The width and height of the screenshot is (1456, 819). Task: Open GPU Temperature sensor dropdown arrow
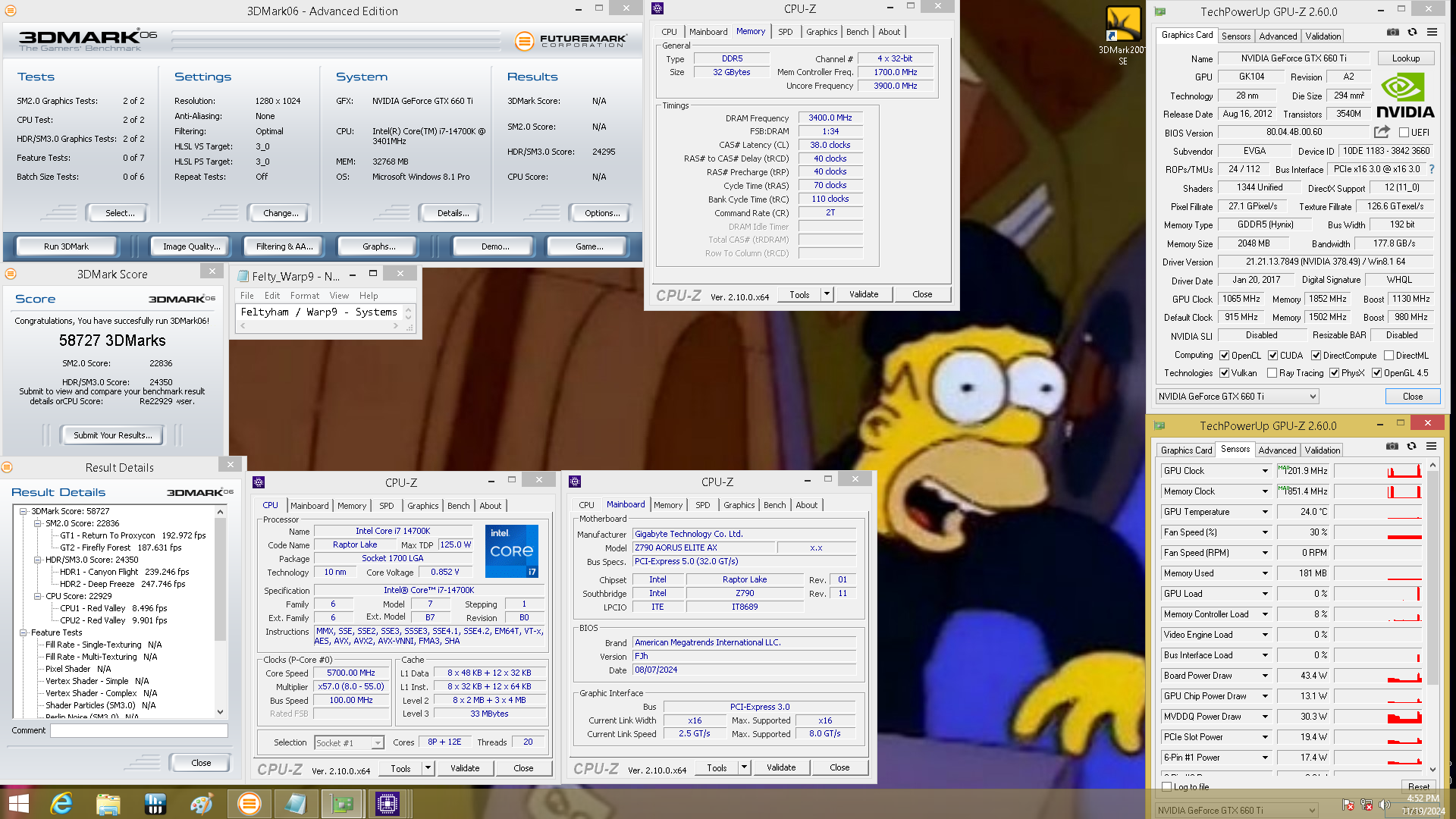point(1265,512)
